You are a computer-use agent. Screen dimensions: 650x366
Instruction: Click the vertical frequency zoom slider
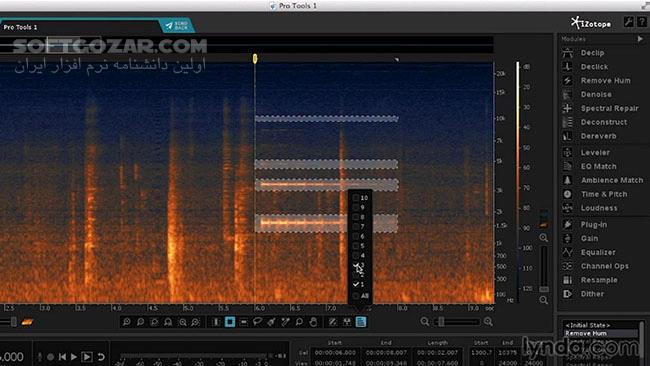coord(544,289)
